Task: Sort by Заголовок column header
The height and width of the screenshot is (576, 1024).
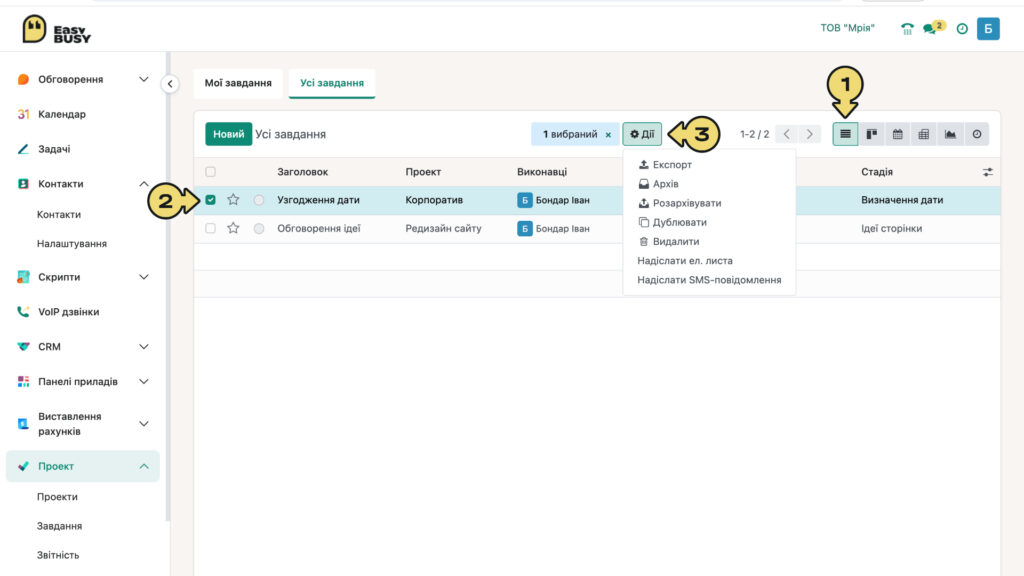Action: (x=302, y=172)
